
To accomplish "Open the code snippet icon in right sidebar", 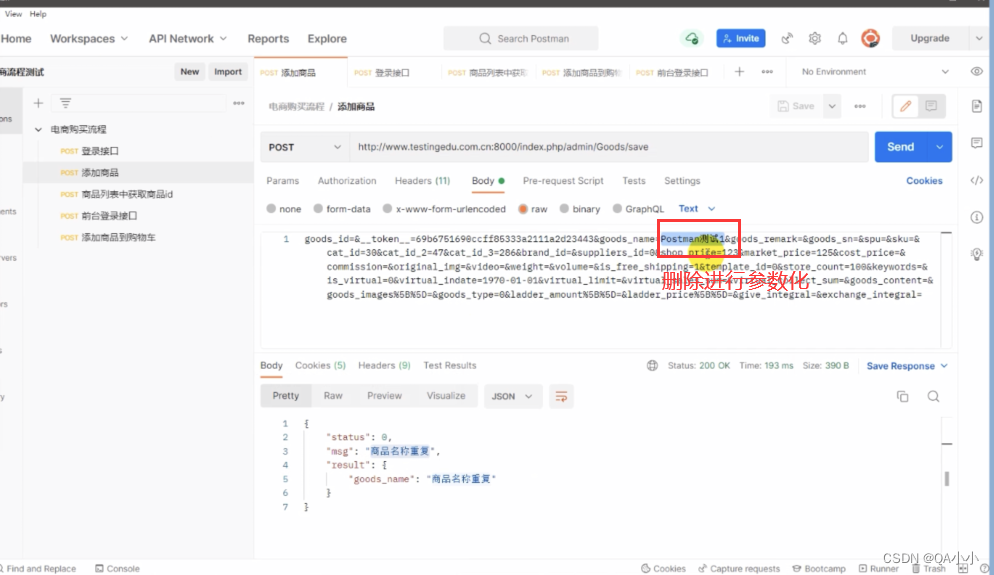I will click(x=976, y=181).
